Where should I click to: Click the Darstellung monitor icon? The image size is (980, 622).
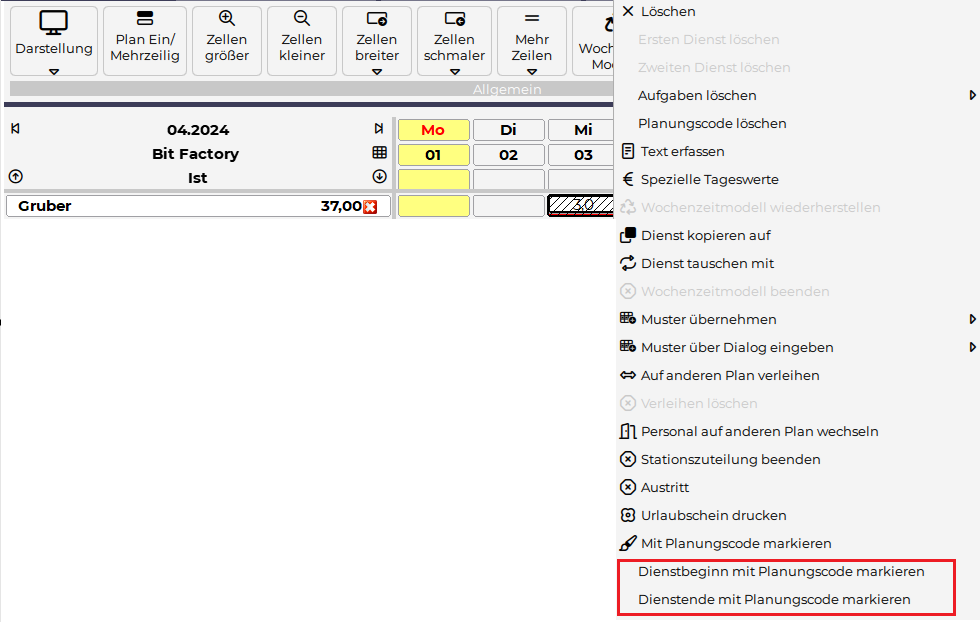[53, 22]
